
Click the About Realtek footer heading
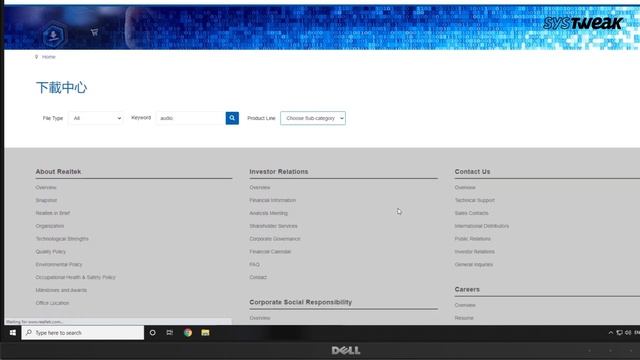coord(58,172)
